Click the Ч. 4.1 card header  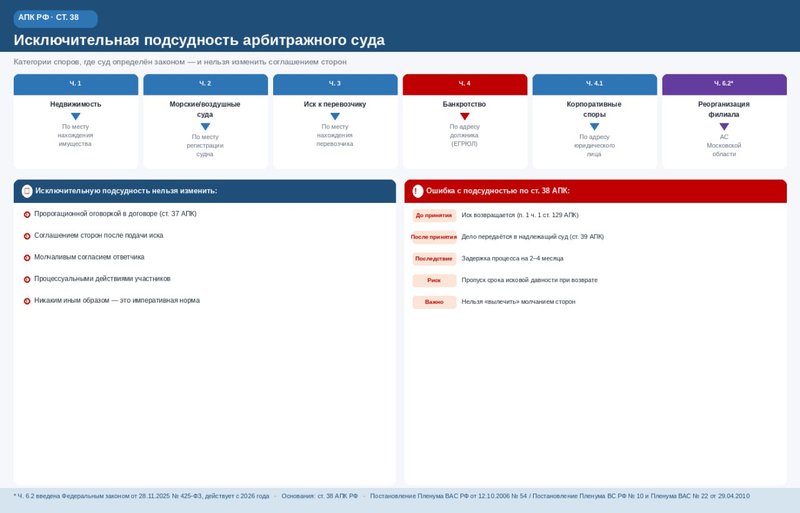[x=594, y=84]
